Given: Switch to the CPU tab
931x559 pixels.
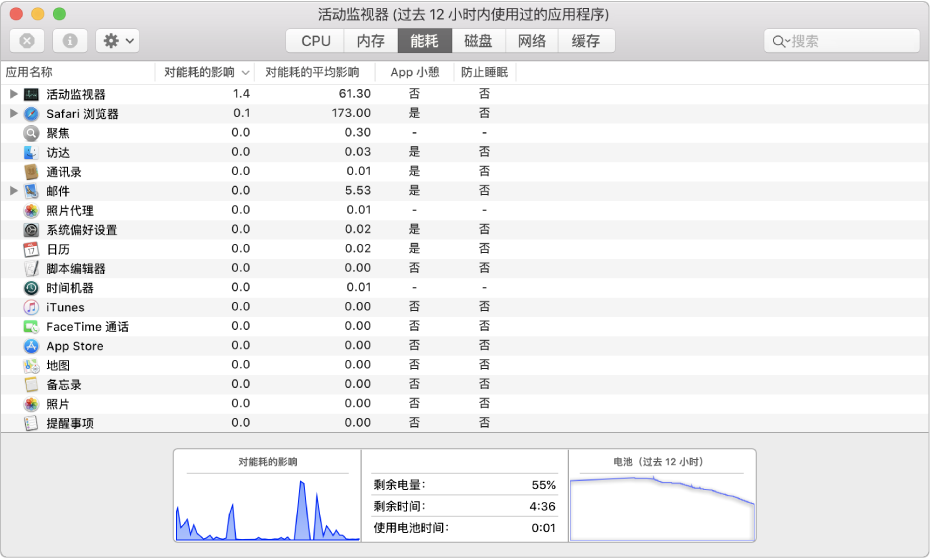Looking at the screenshot, I should [x=315, y=41].
